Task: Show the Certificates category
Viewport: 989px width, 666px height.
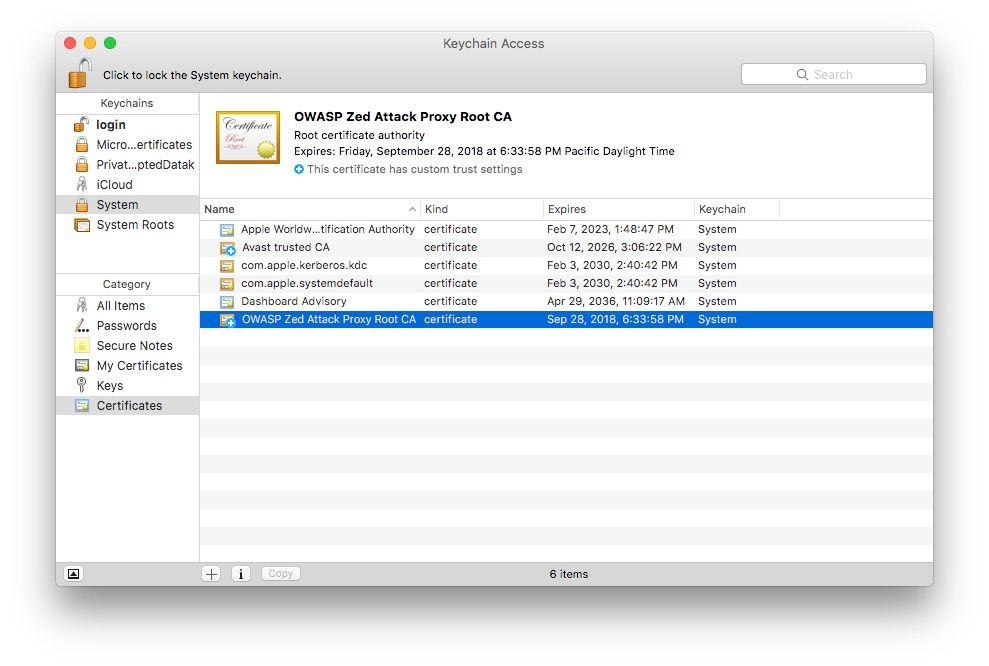Action: [127, 406]
